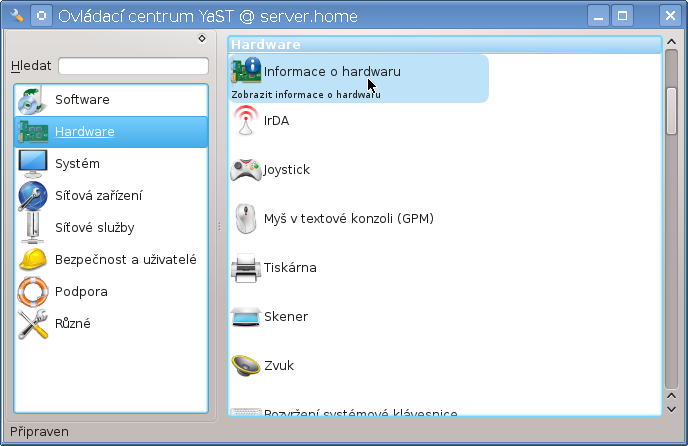Launch the Joystick module text
Viewport: 688px width, 446px height.
click(287, 170)
